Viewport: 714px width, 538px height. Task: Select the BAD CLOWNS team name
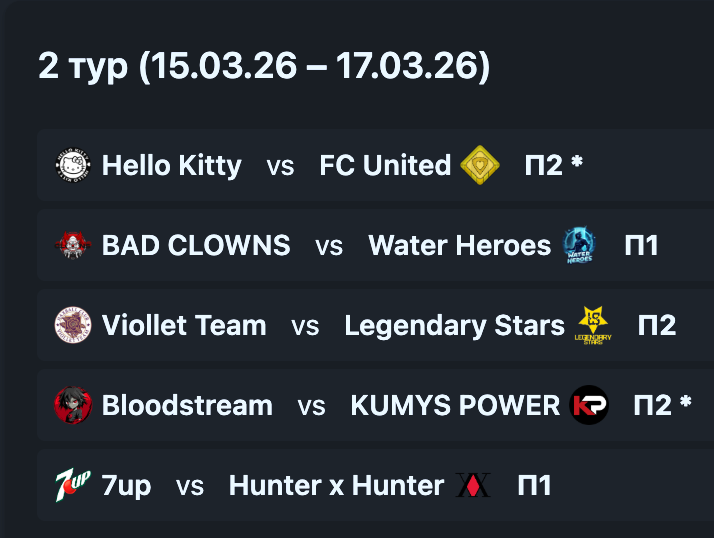point(196,245)
